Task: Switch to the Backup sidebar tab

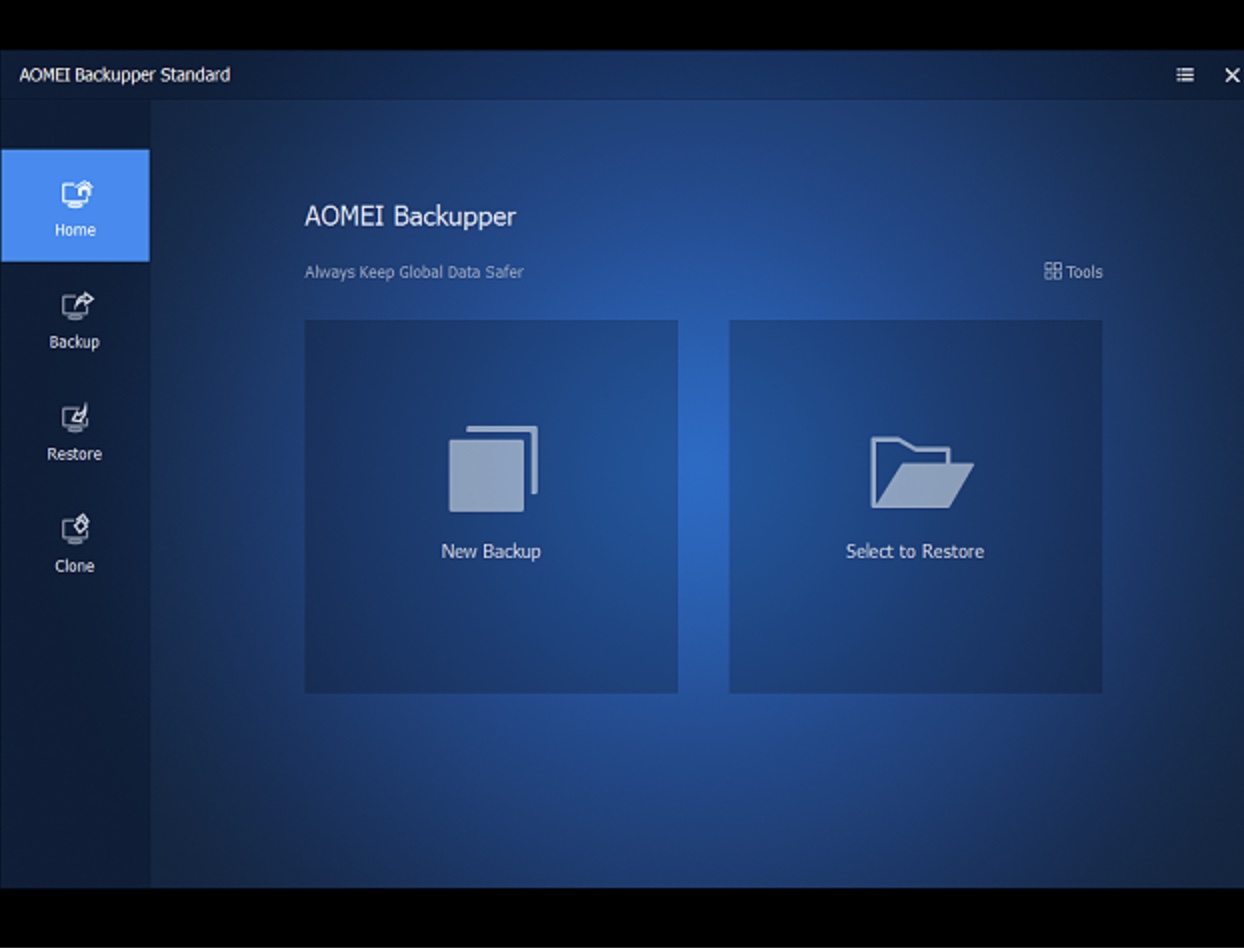Action: (x=75, y=320)
